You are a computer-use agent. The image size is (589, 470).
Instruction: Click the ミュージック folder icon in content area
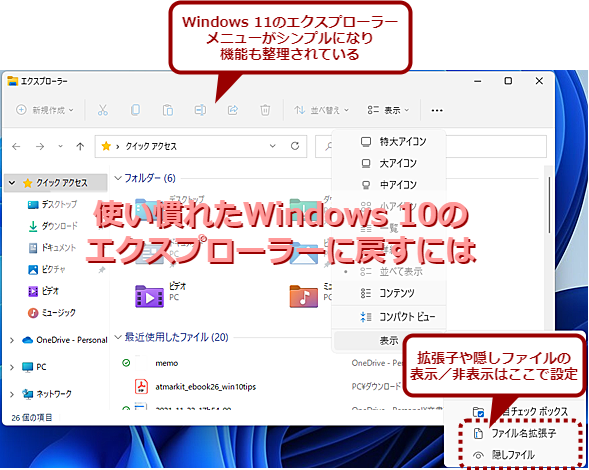(304, 296)
